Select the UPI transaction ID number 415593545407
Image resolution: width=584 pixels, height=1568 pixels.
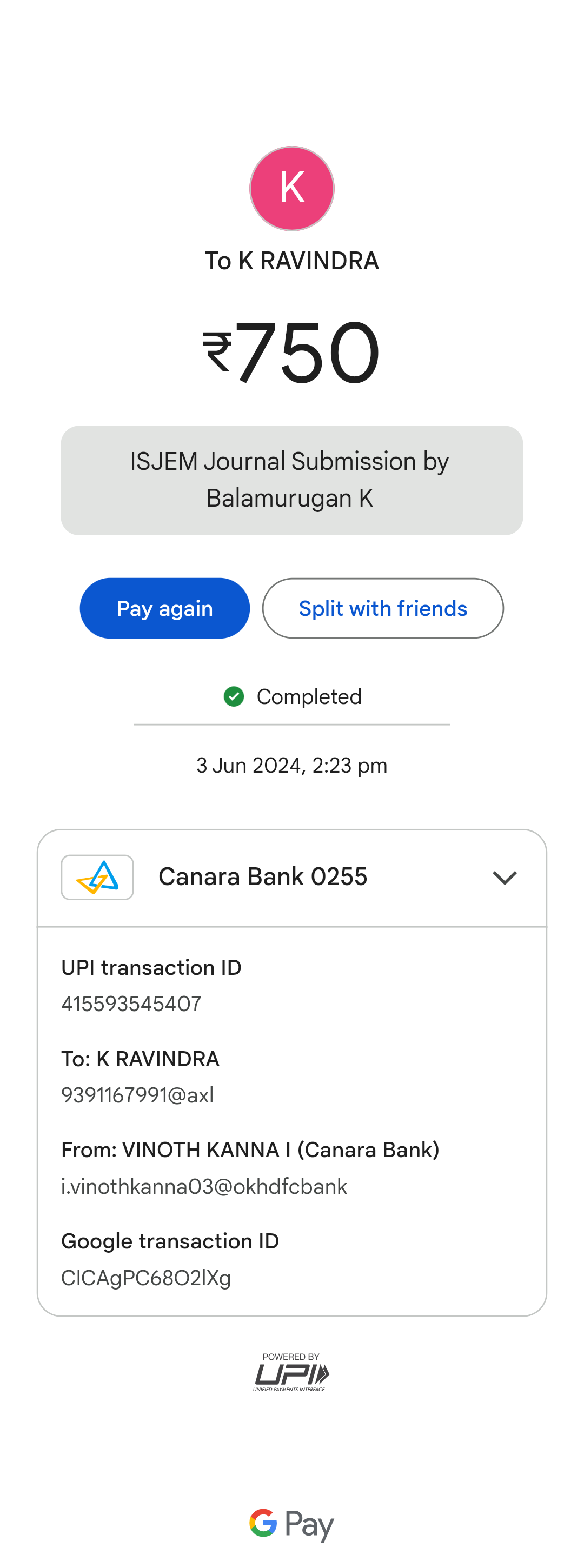coord(131,1004)
